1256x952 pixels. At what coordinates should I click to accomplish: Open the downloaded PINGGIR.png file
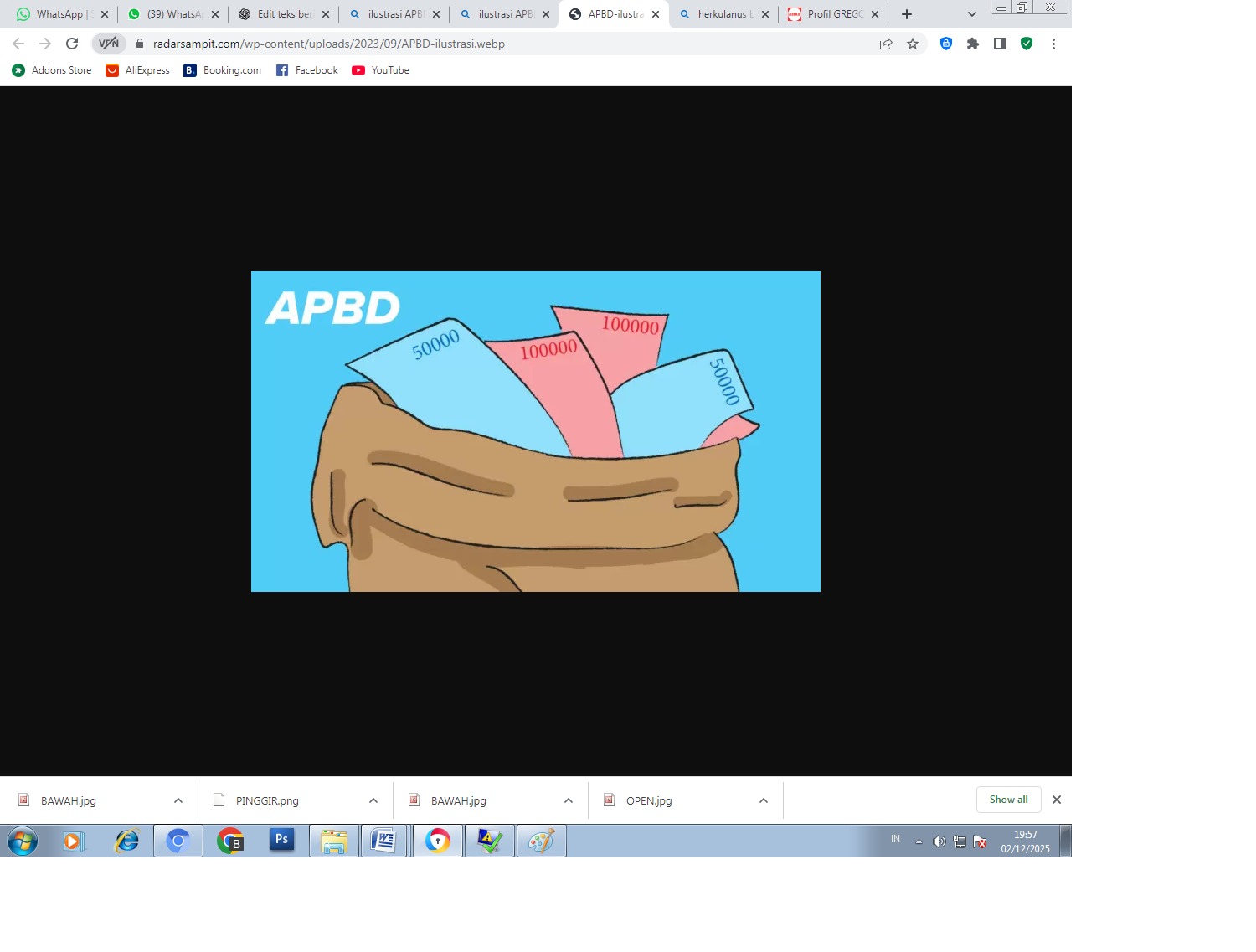tap(267, 800)
